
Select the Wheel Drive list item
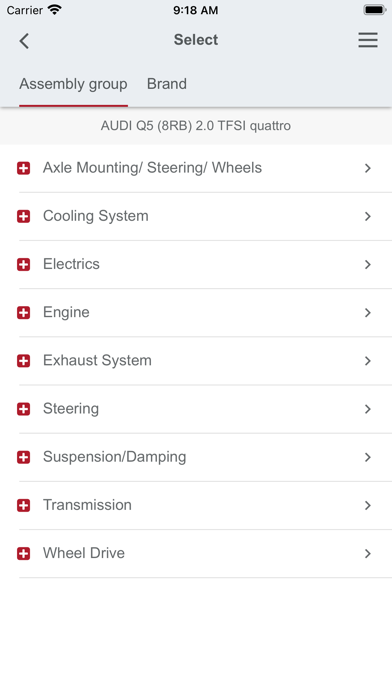click(x=196, y=554)
